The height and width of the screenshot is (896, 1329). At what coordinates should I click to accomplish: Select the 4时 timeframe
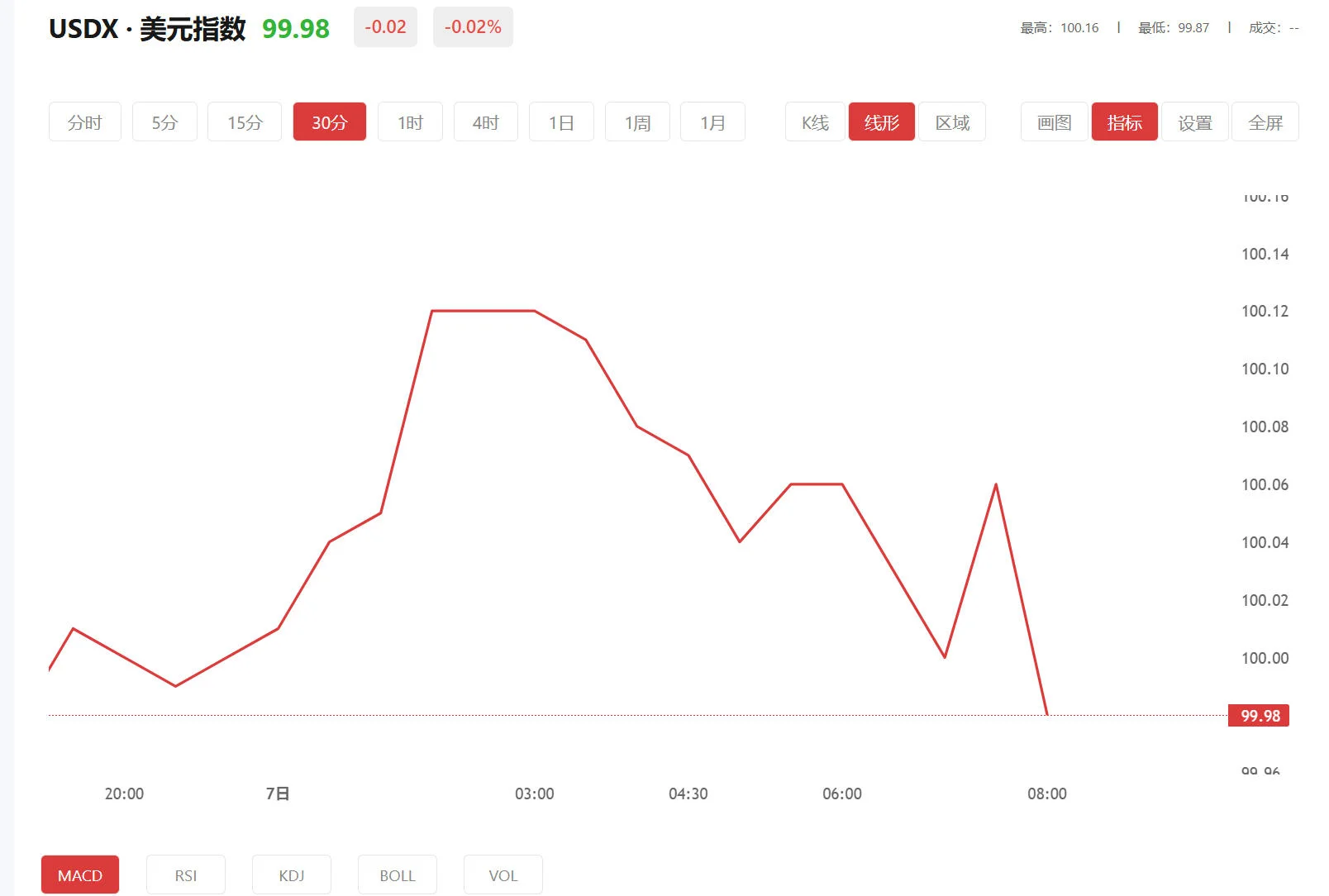point(486,122)
